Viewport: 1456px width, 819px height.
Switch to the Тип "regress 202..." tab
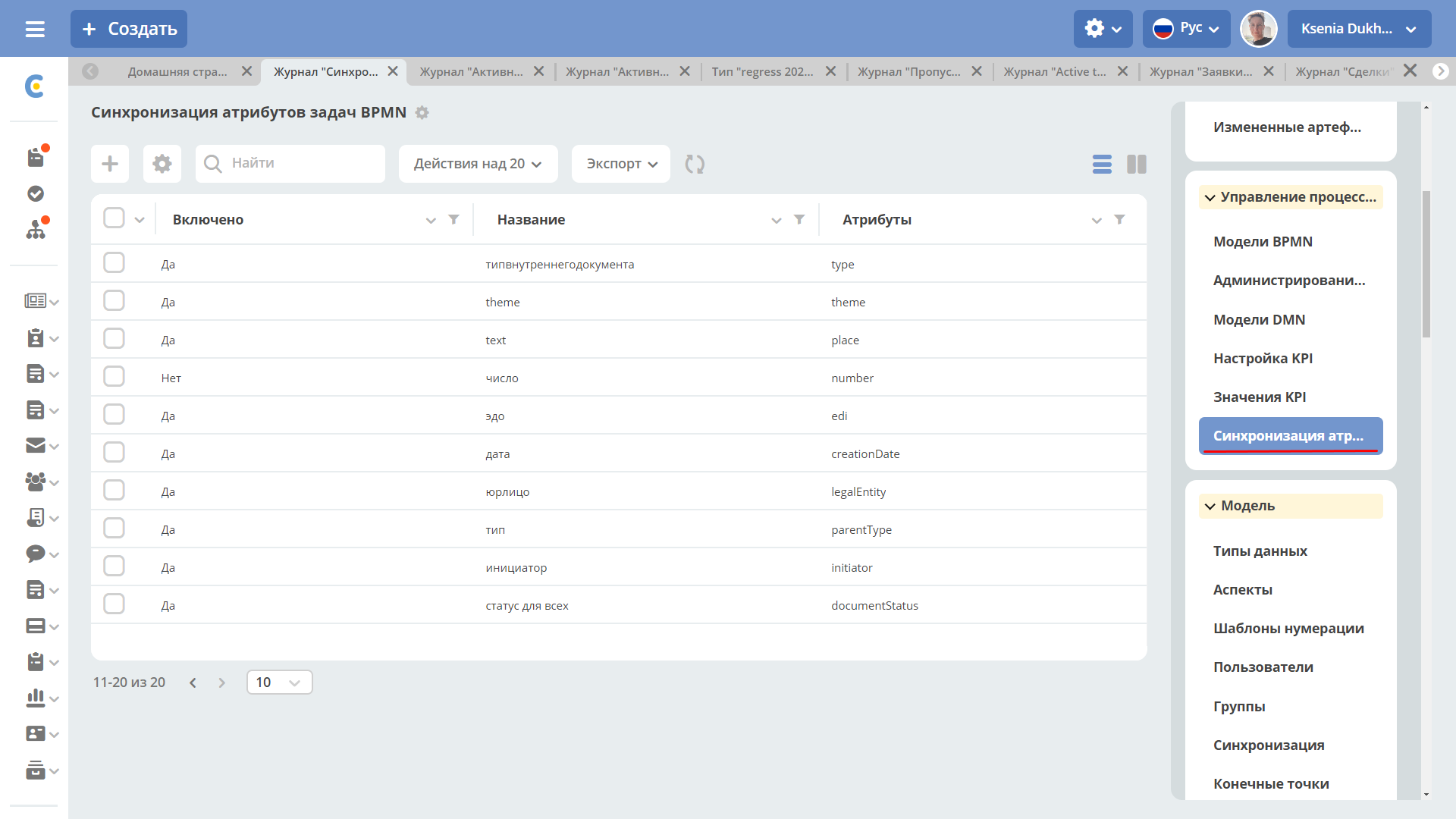[x=762, y=71]
